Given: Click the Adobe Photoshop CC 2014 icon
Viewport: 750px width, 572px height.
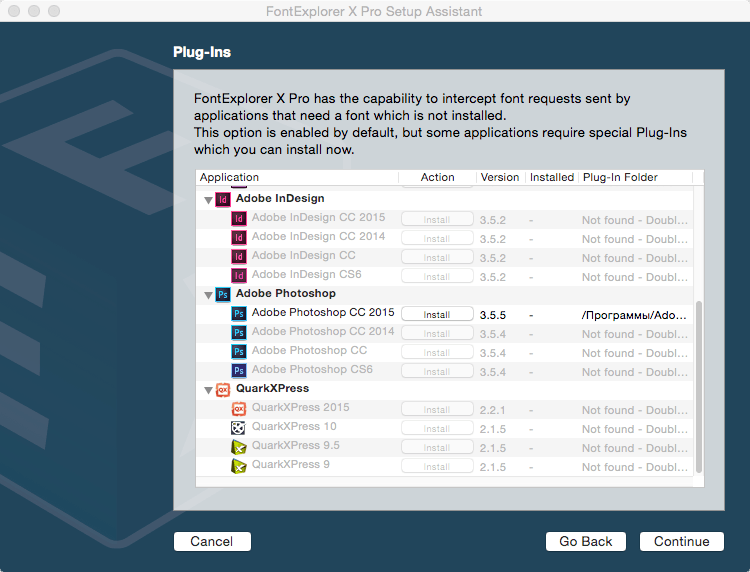Looking at the screenshot, I should point(239,332).
